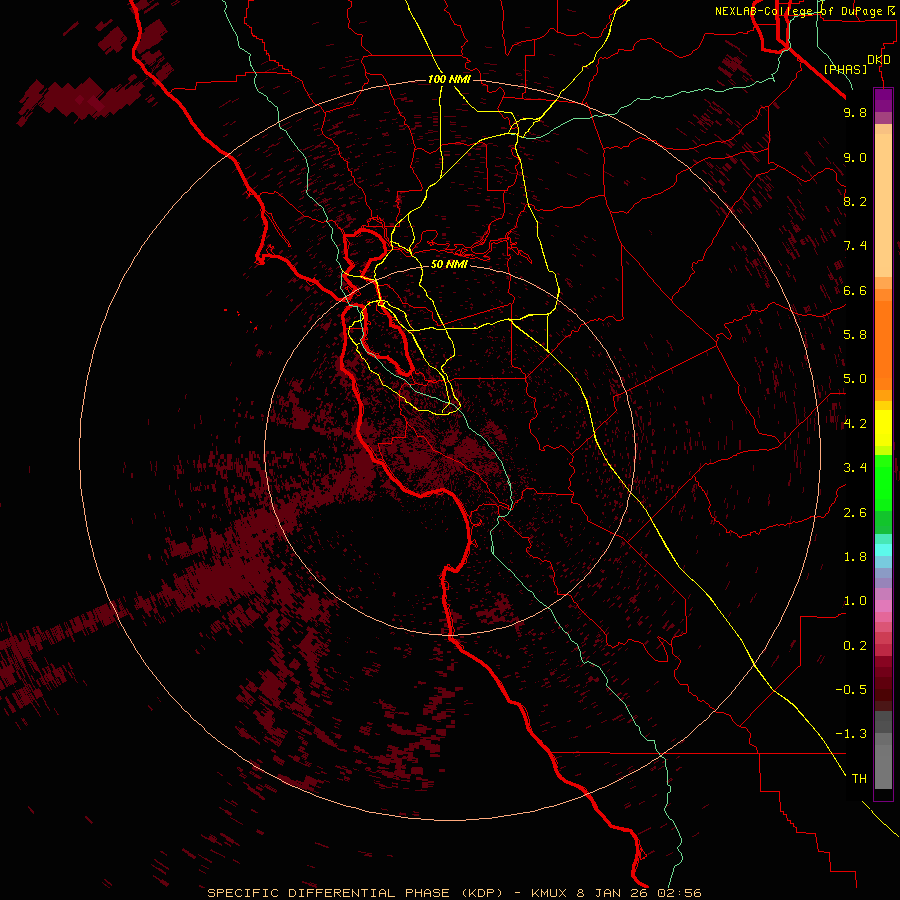Viewport: 900px width, 900px height.
Task: Click the 8.2 value on the color scale
Action: pyautogui.click(x=855, y=201)
